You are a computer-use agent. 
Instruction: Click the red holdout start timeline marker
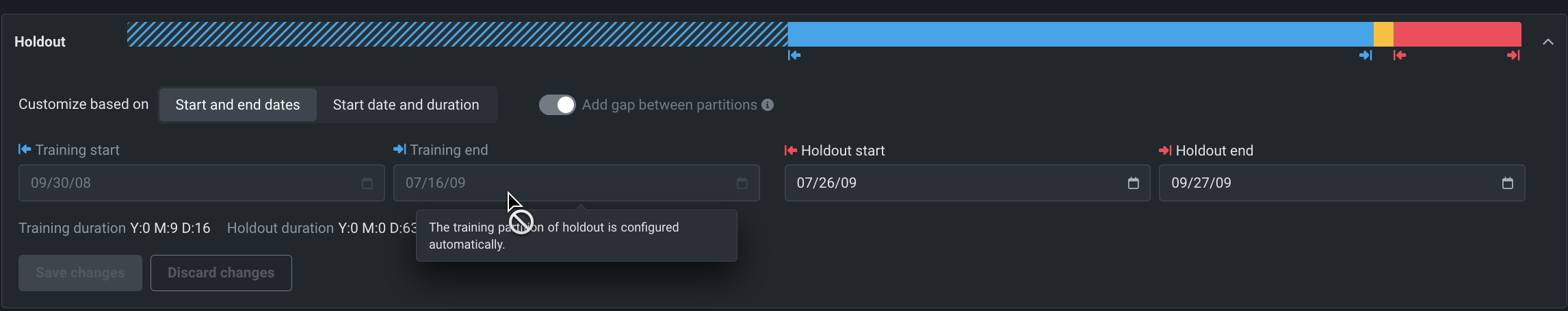pos(1400,55)
